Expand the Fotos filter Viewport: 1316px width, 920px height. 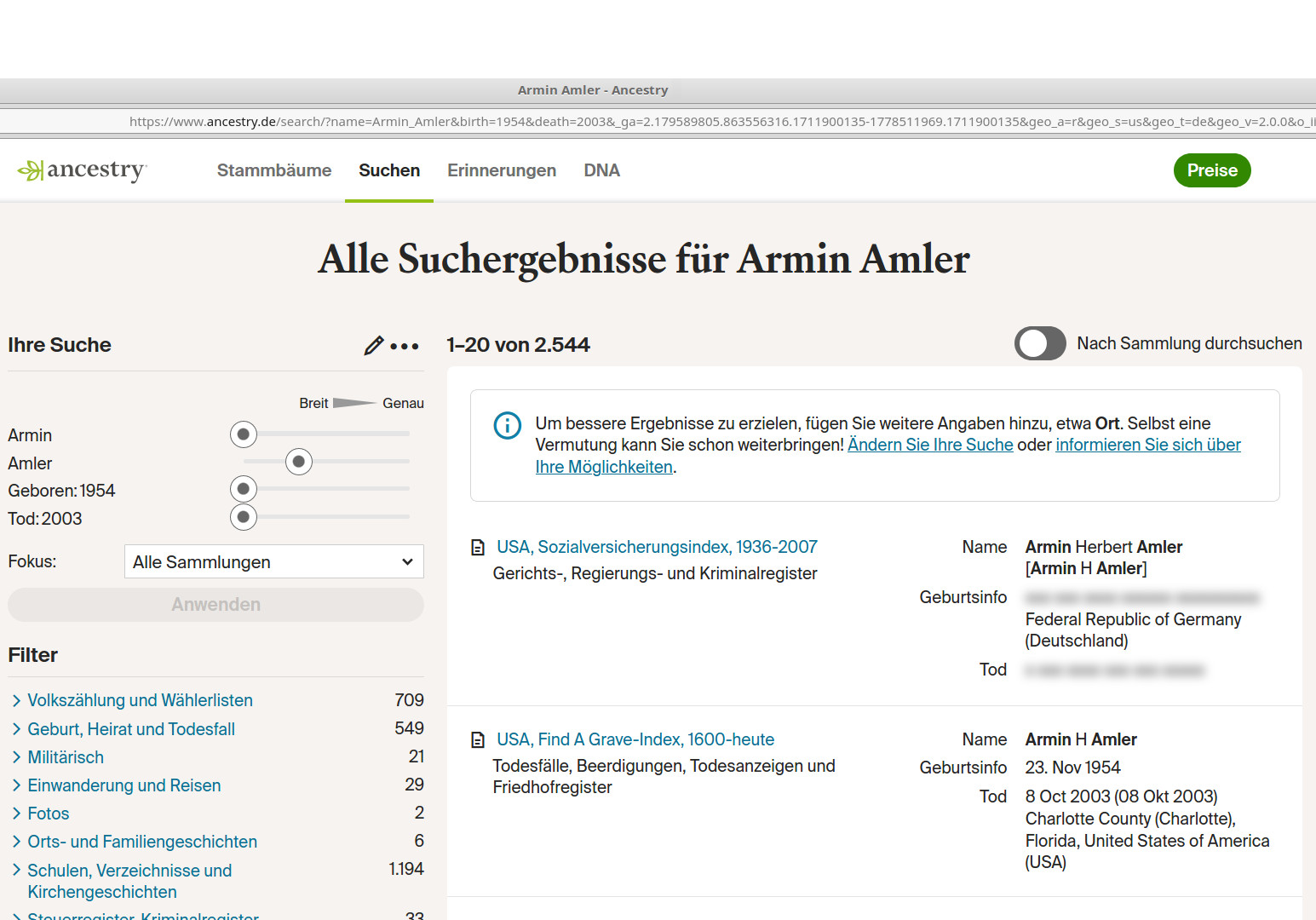(49, 814)
